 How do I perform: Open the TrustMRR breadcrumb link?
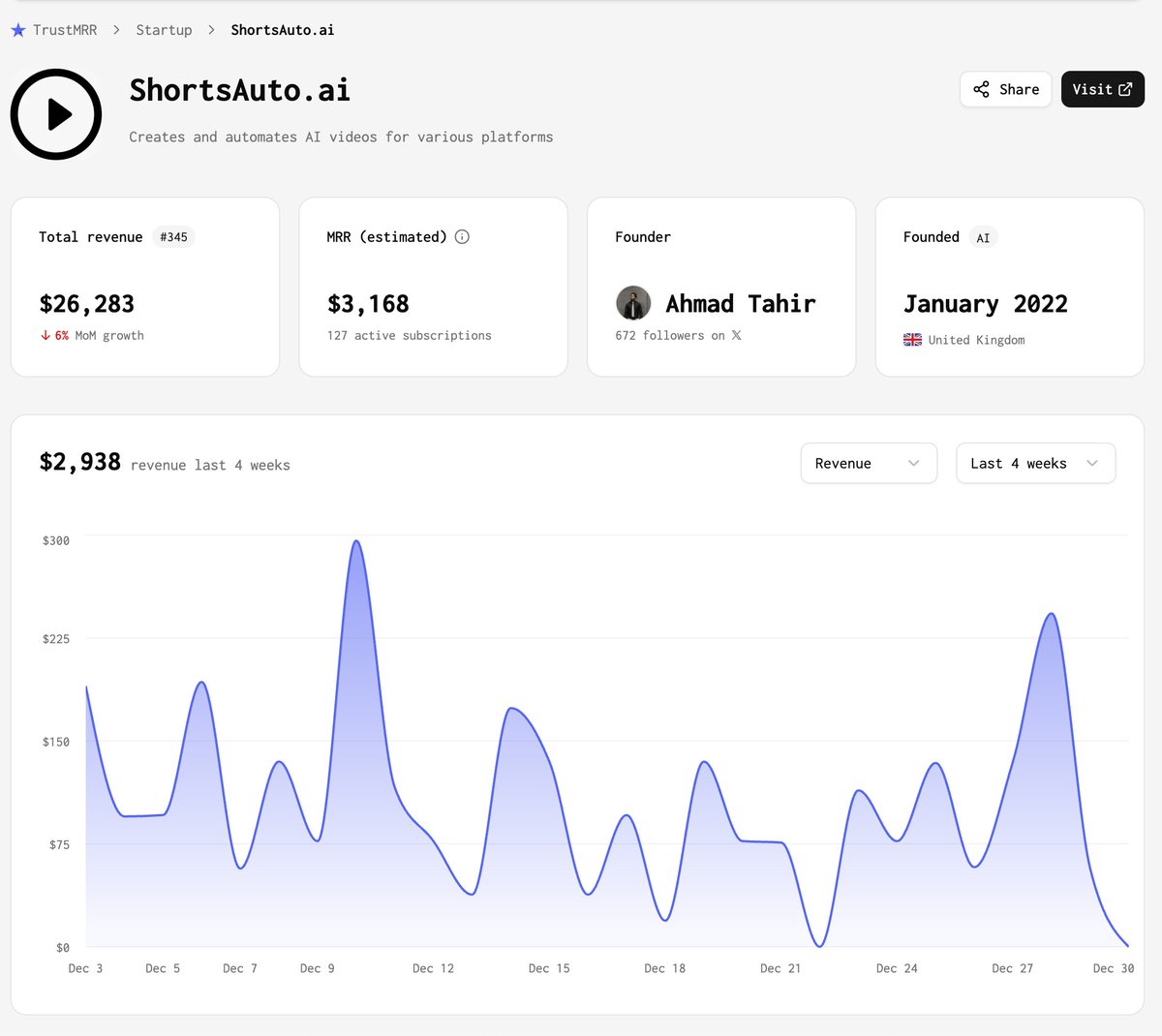(65, 30)
